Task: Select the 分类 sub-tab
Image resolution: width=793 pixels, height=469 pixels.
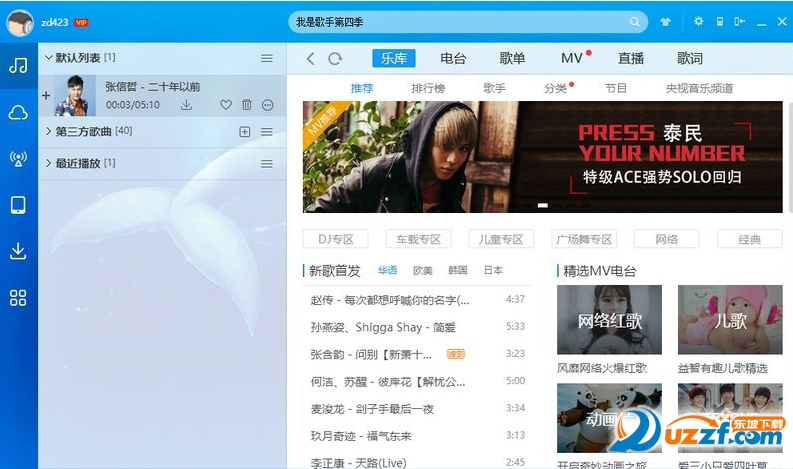Action: pyautogui.click(x=555, y=88)
